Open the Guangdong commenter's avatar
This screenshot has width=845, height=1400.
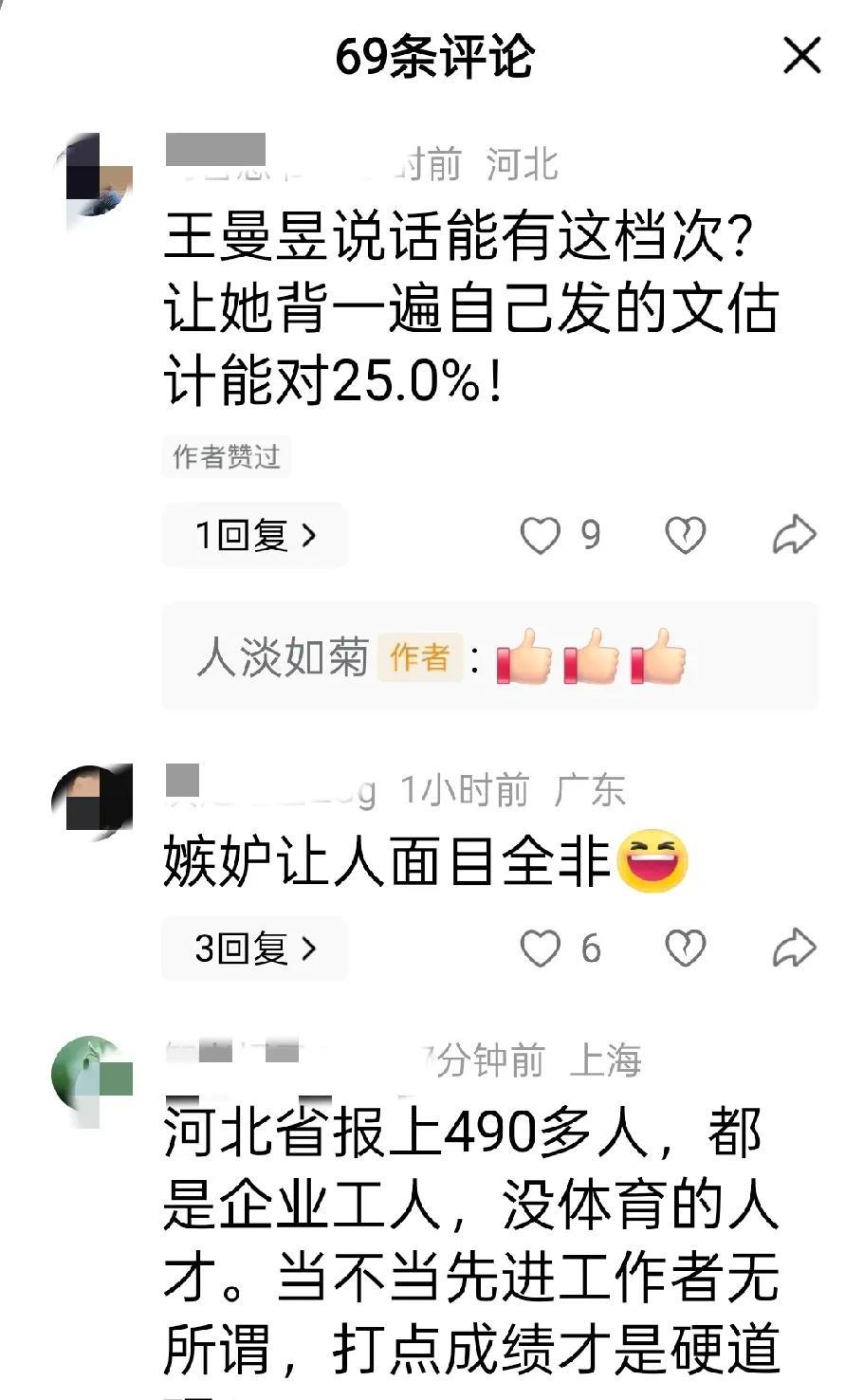[x=93, y=804]
